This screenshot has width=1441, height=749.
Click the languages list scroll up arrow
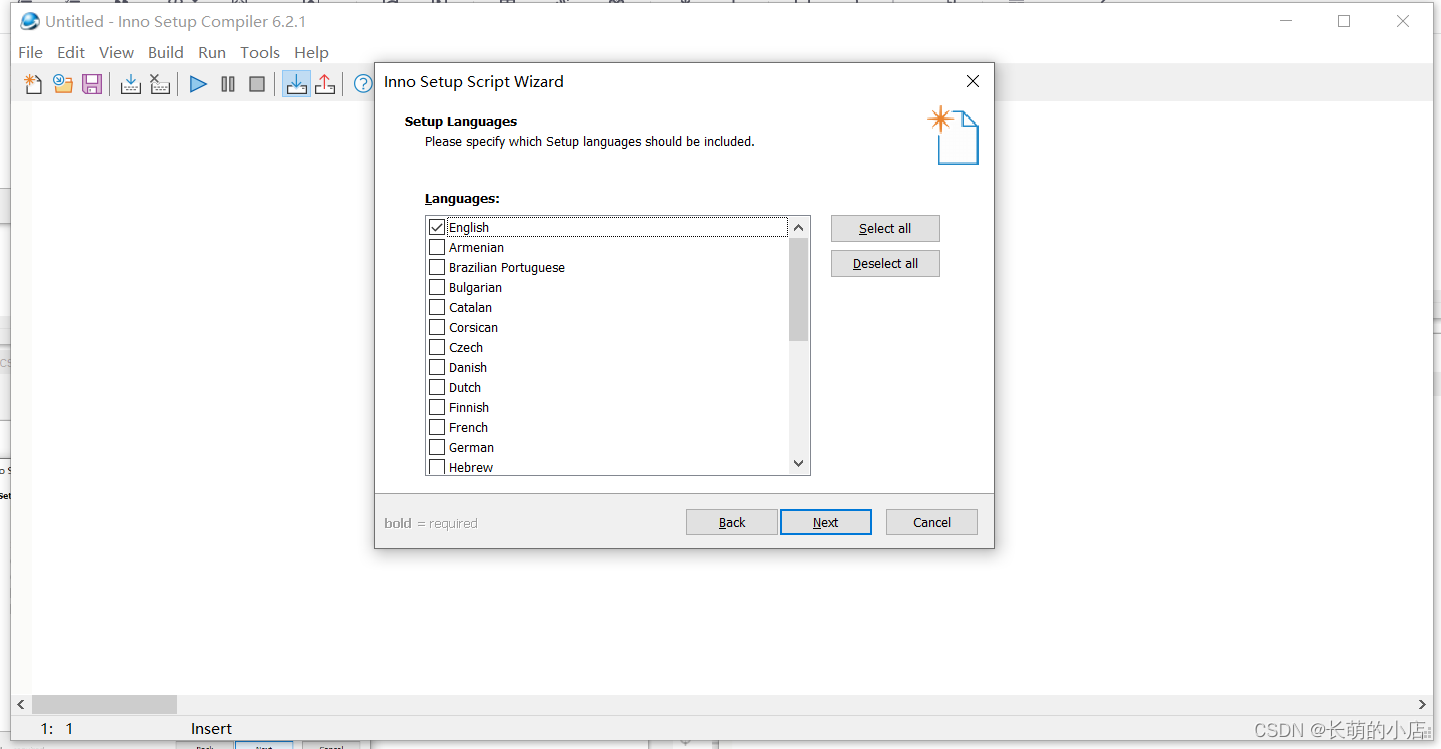click(798, 227)
